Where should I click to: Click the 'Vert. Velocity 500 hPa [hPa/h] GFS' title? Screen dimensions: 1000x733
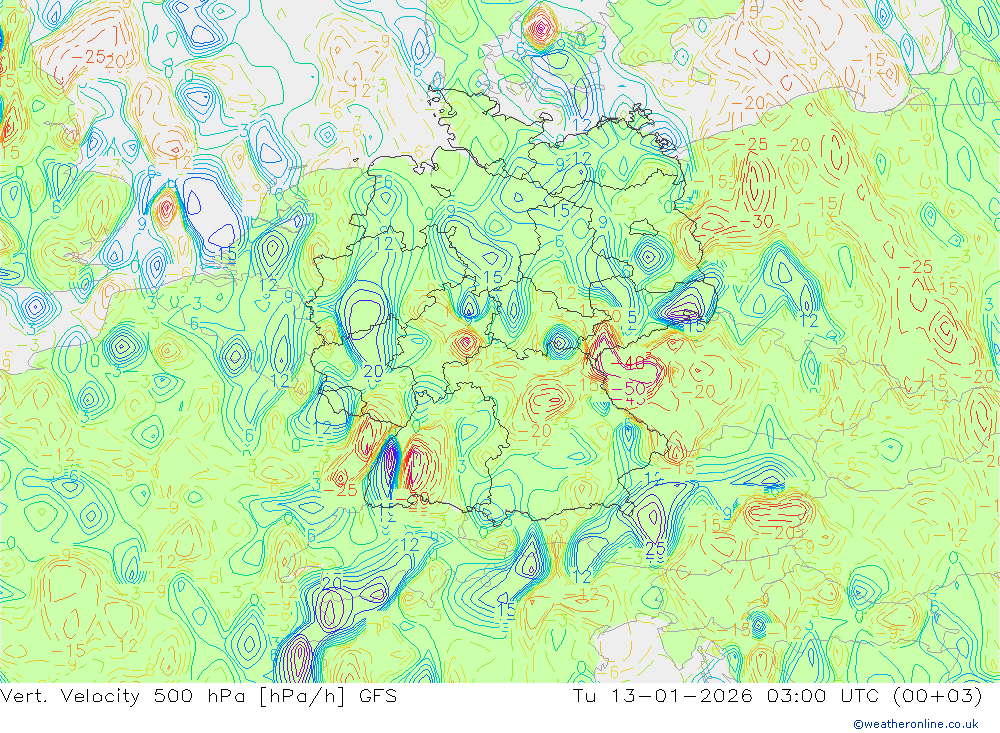tap(198, 696)
